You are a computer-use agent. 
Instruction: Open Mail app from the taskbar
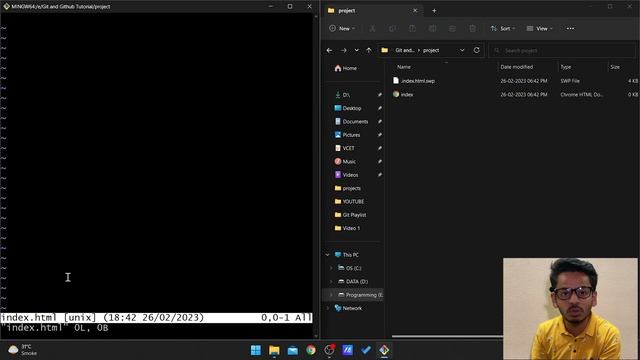pos(293,350)
